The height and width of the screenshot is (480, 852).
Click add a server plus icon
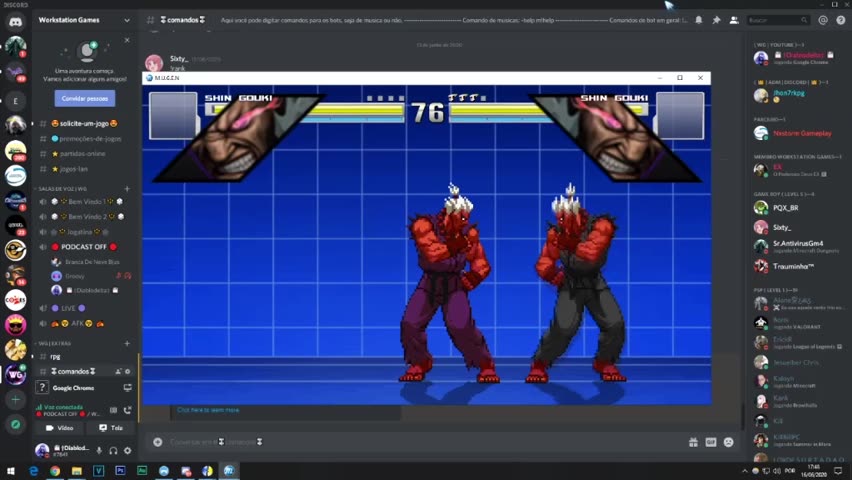[x=15, y=400]
